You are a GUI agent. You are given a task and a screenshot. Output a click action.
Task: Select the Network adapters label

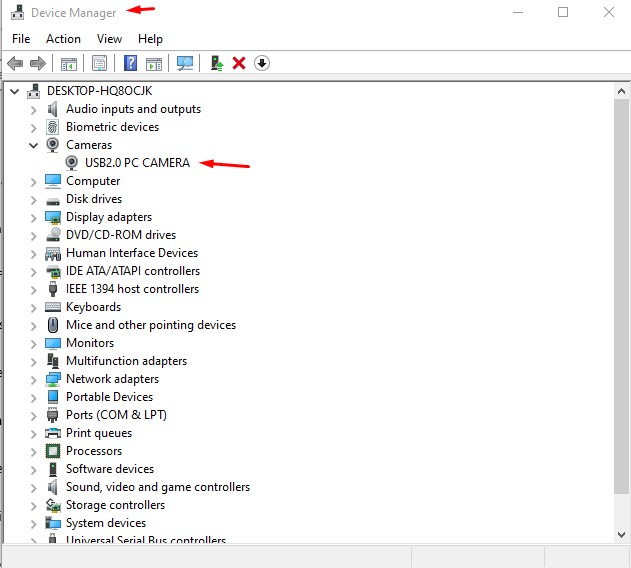[x=112, y=379]
